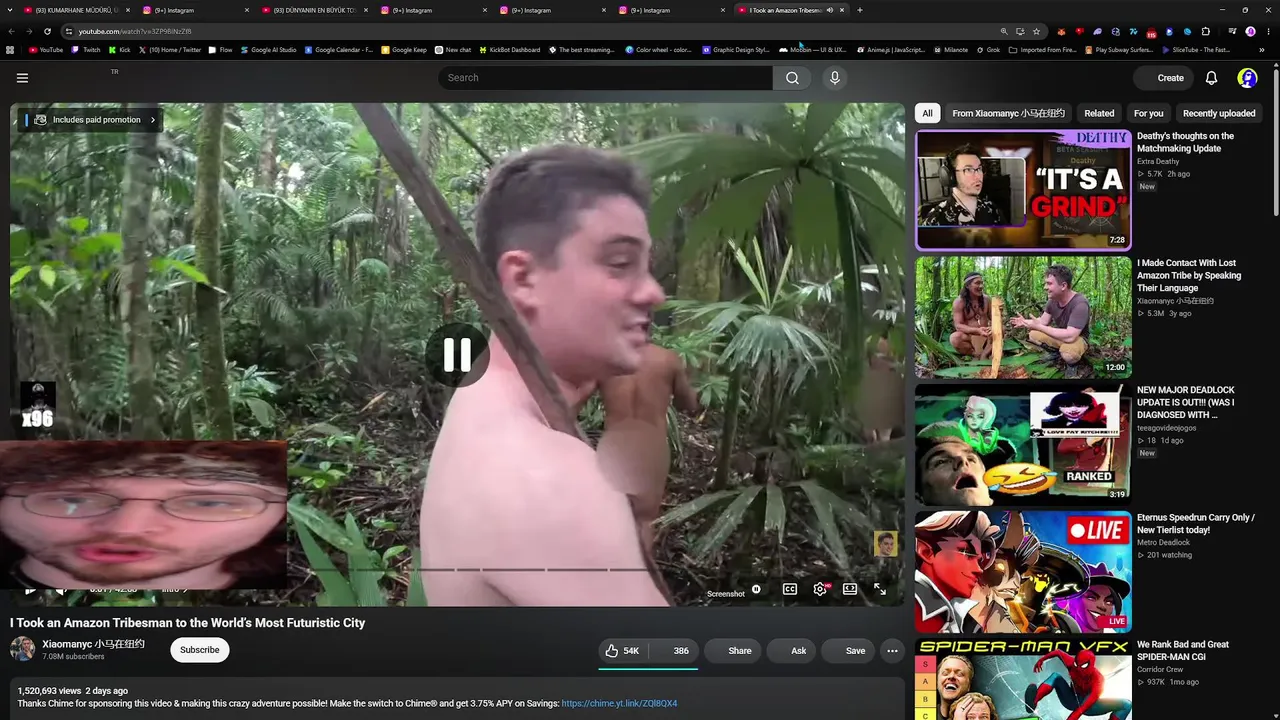
Task: Select the All filter chip
Action: (928, 114)
